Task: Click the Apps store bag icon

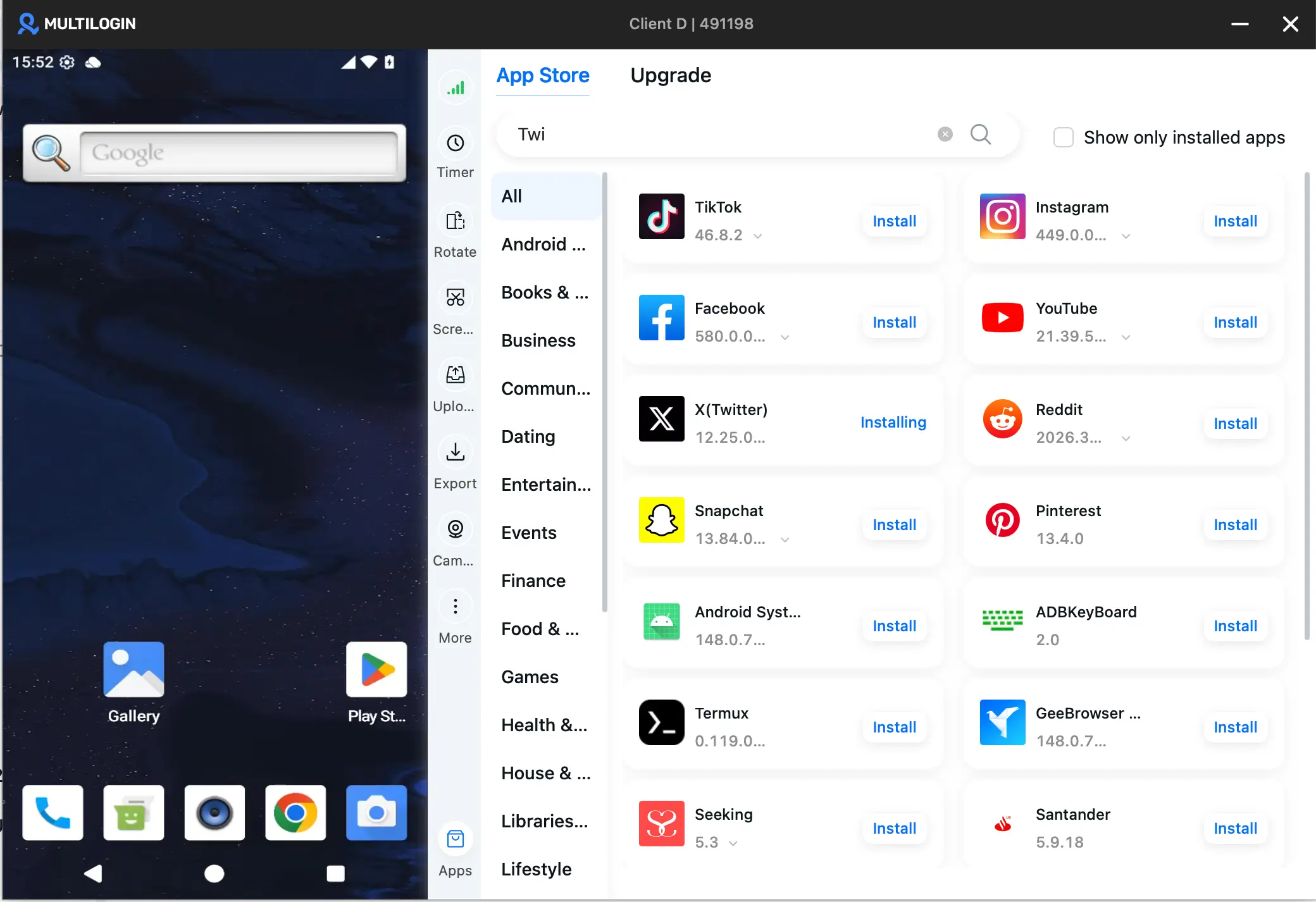Action: [x=455, y=839]
